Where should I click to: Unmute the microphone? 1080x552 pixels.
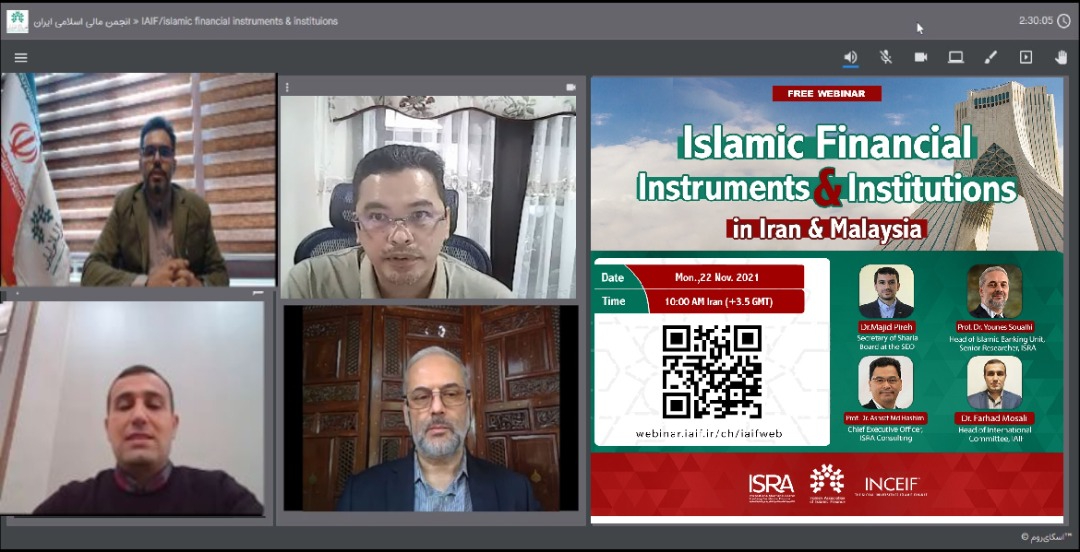tap(886, 57)
